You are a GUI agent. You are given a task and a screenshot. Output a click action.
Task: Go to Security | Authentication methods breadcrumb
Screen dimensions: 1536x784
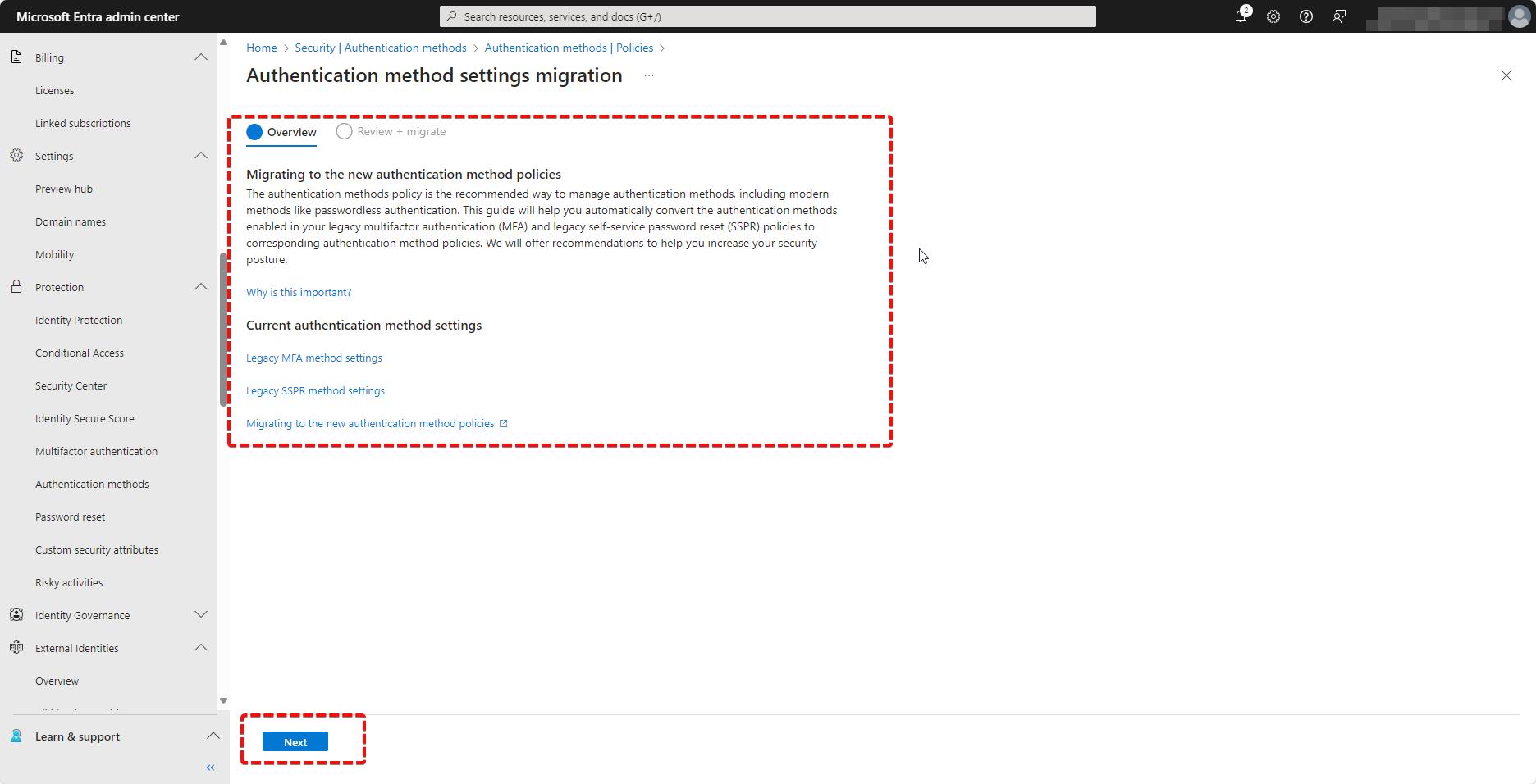(x=381, y=48)
